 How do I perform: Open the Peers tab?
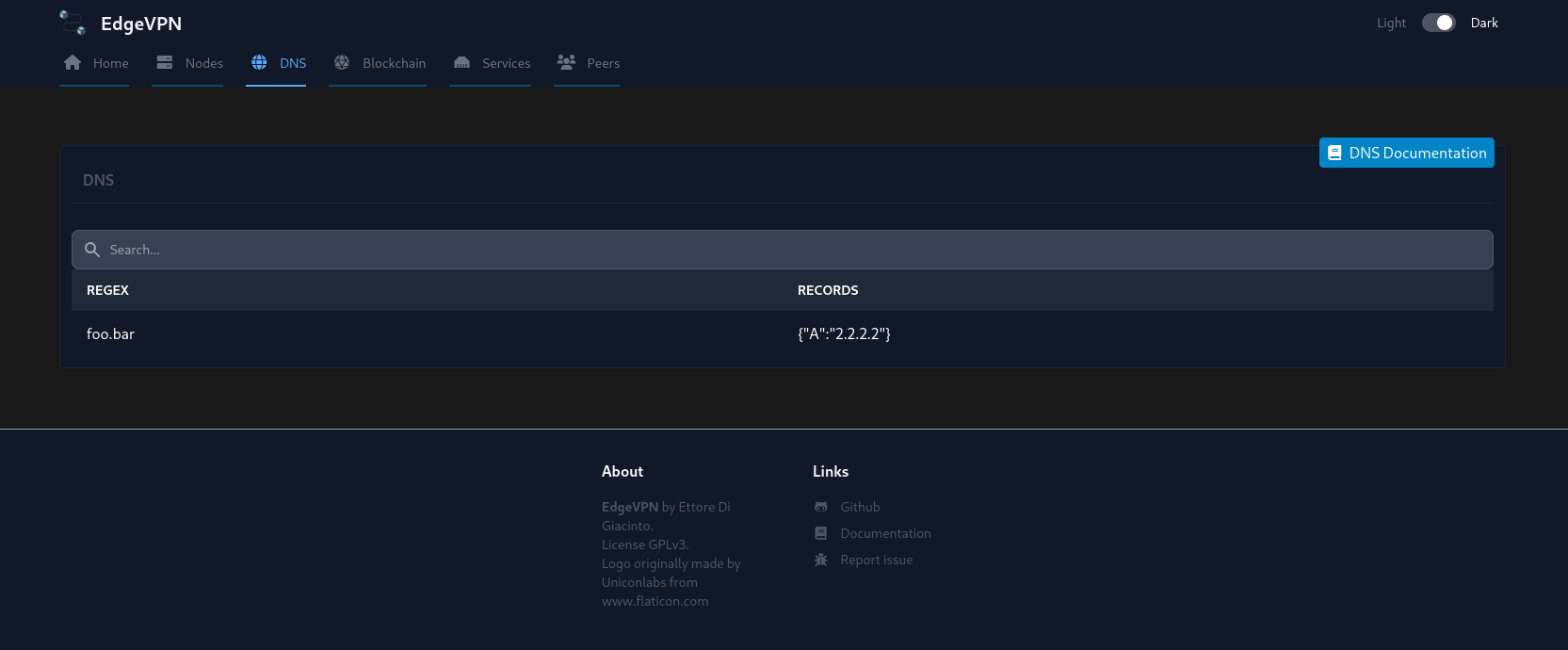(588, 63)
